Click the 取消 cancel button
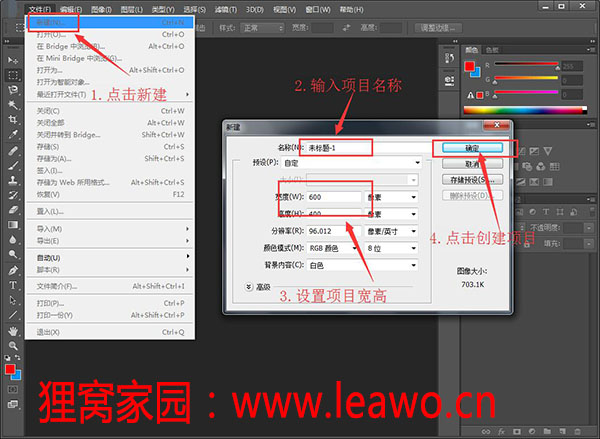The width and height of the screenshot is (600, 439). click(x=472, y=164)
